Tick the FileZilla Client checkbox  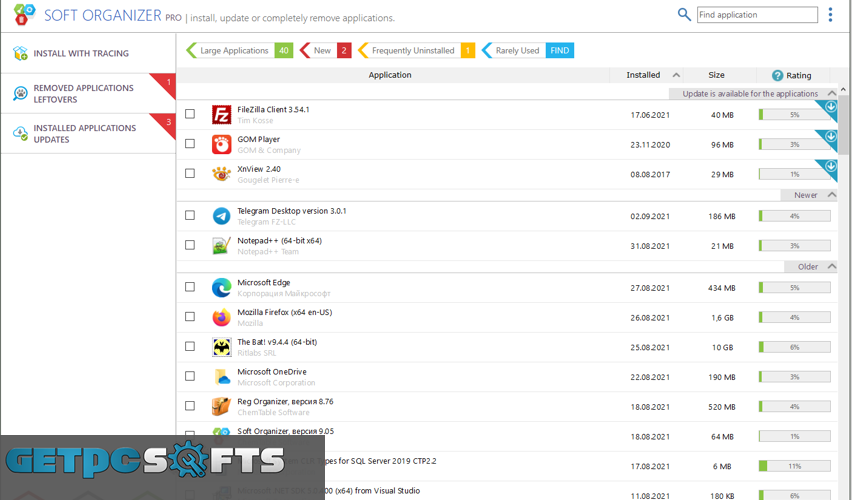pyautogui.click(x=190, y=114)
